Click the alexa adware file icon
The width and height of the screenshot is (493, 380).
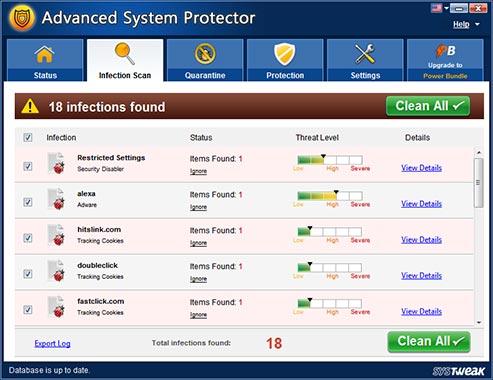pyautogui.click(x=56, y=199)
